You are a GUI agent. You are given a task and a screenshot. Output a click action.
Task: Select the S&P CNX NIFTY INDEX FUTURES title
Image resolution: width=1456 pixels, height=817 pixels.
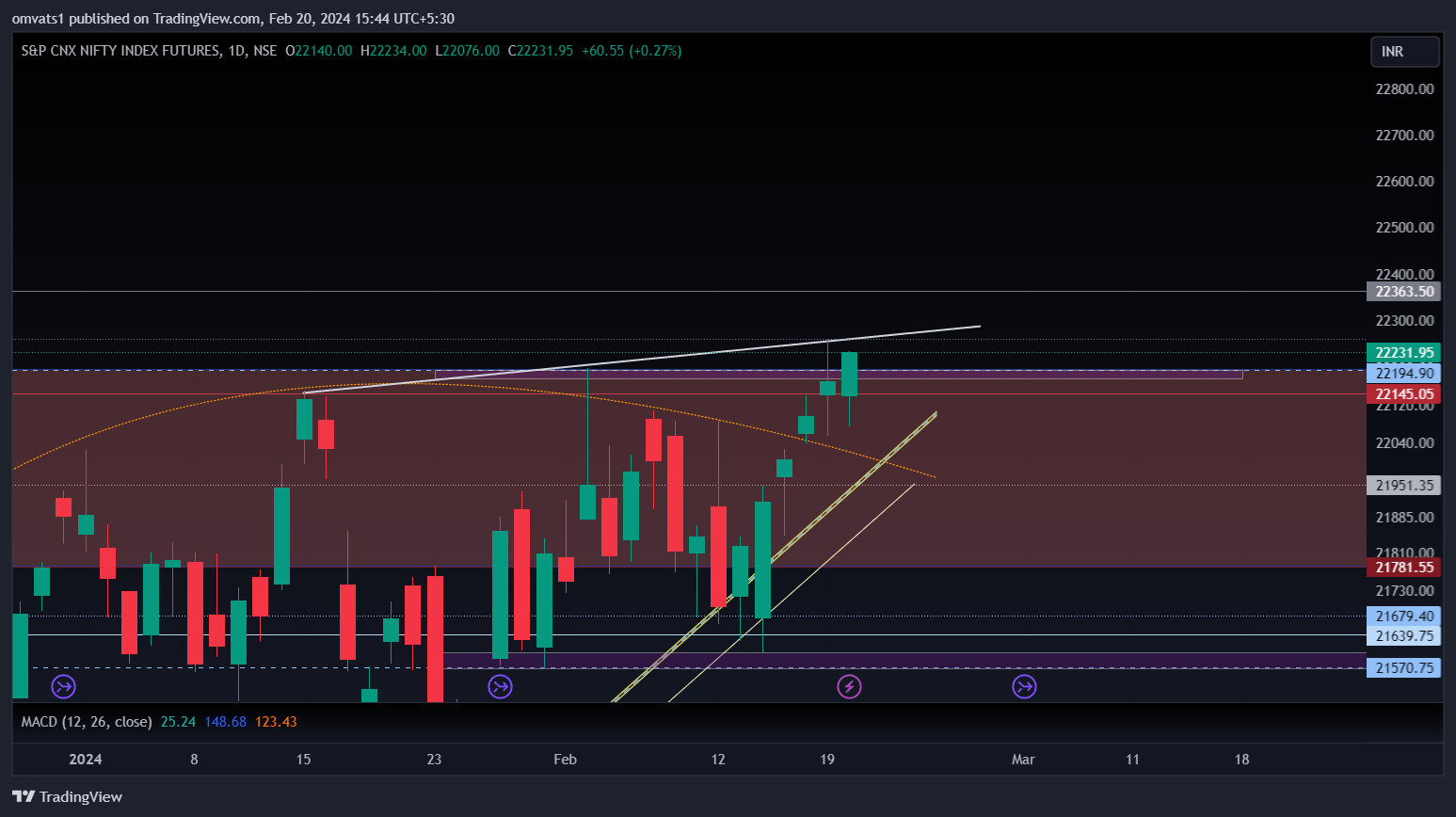point(120,51)
